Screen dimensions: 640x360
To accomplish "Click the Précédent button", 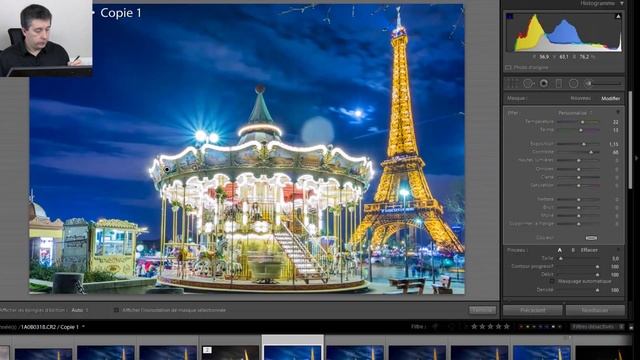I will pos(533,310).
